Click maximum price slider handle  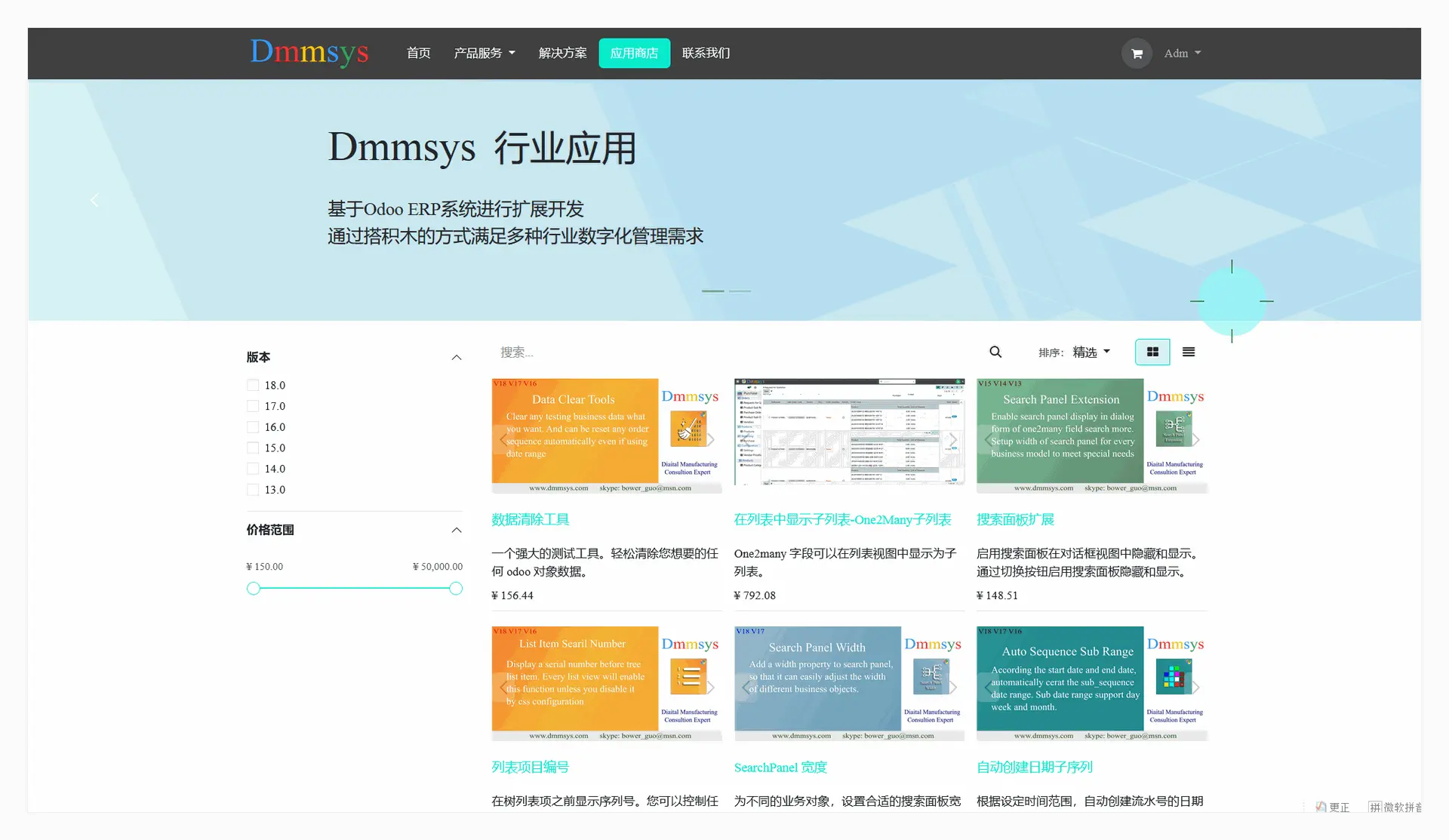(456, 589)
